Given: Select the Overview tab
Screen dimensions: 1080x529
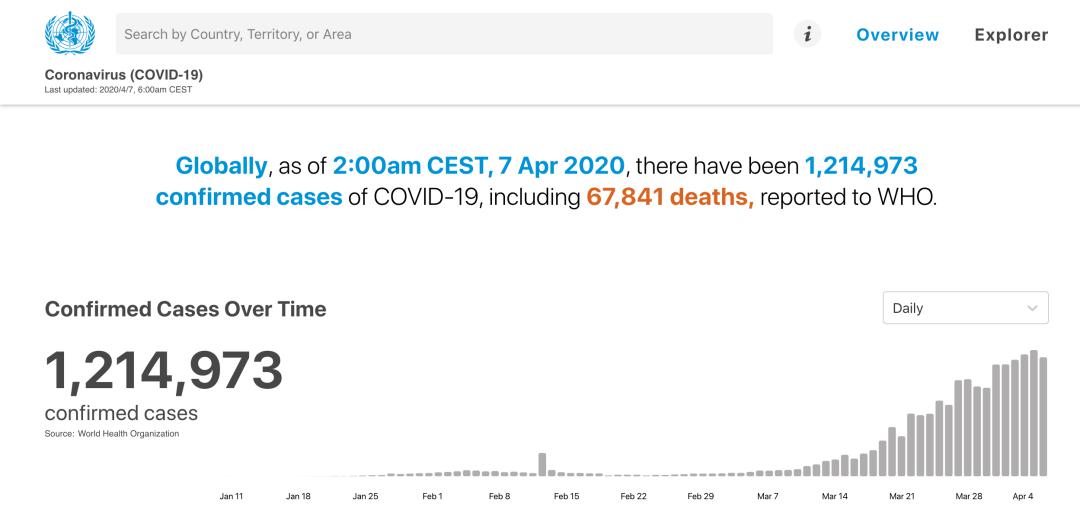Looking at the screenshot, I should point(897,34).
